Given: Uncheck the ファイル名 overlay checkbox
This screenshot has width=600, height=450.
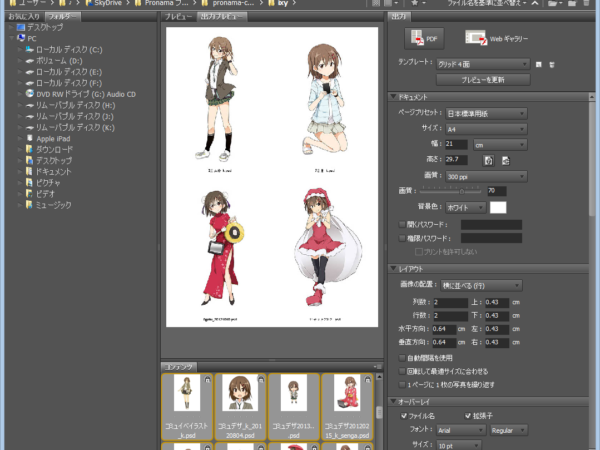Looking at the screenshot, I should point(403,416).
